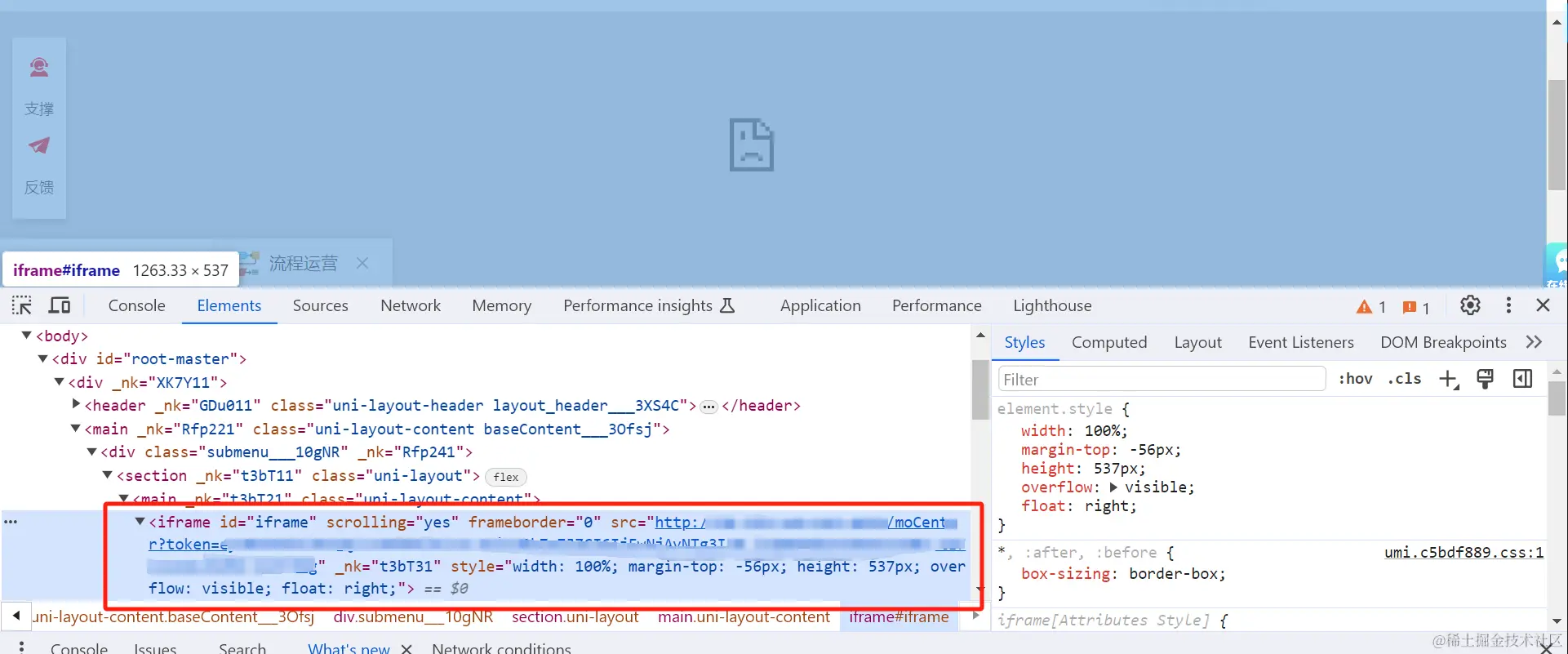The height and width of the screenshot is (654, 1568).
Task: Open Performance insights tab
Action: pos(649,305)
